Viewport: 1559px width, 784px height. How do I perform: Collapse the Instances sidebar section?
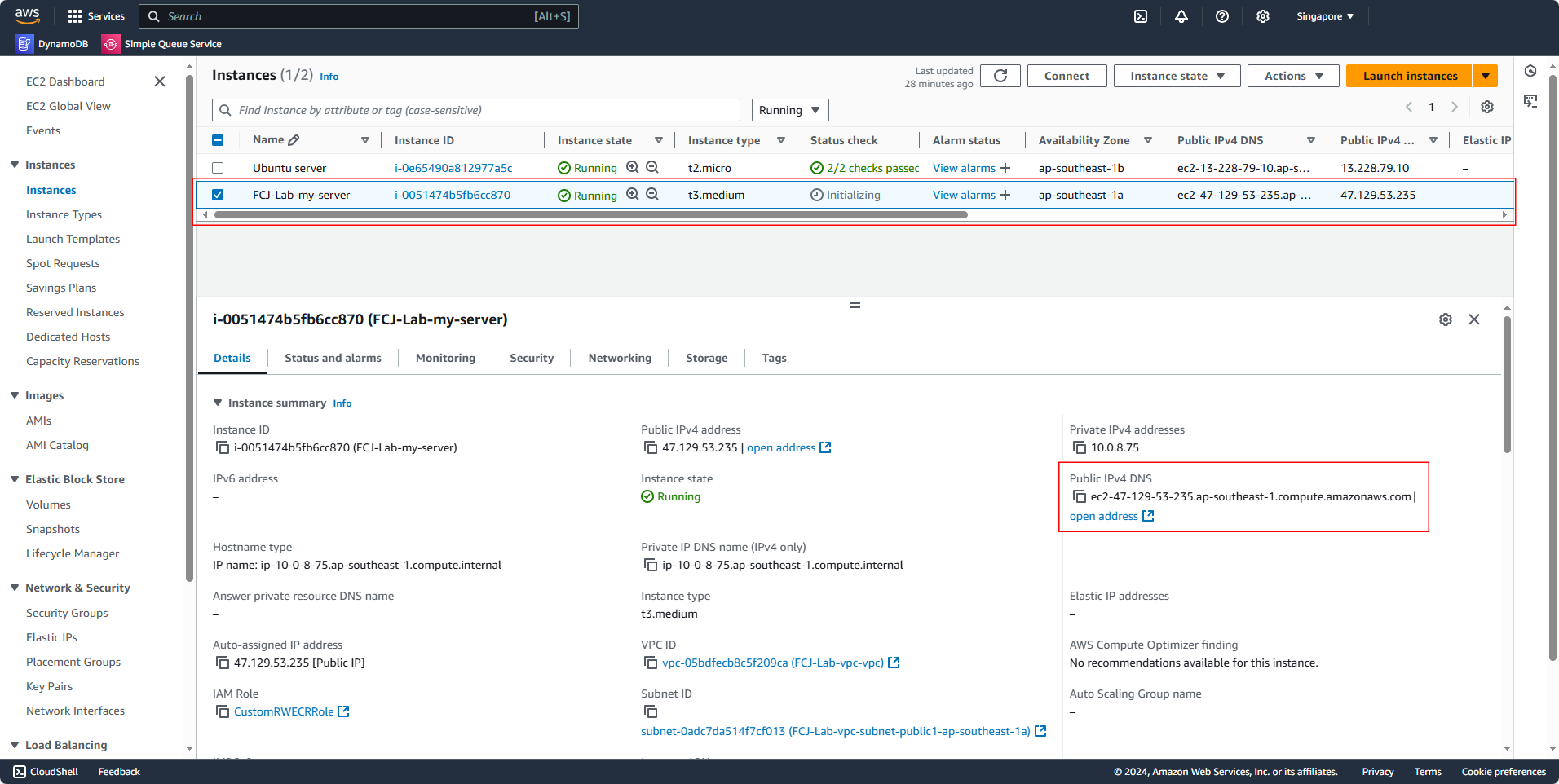point(15,165)
